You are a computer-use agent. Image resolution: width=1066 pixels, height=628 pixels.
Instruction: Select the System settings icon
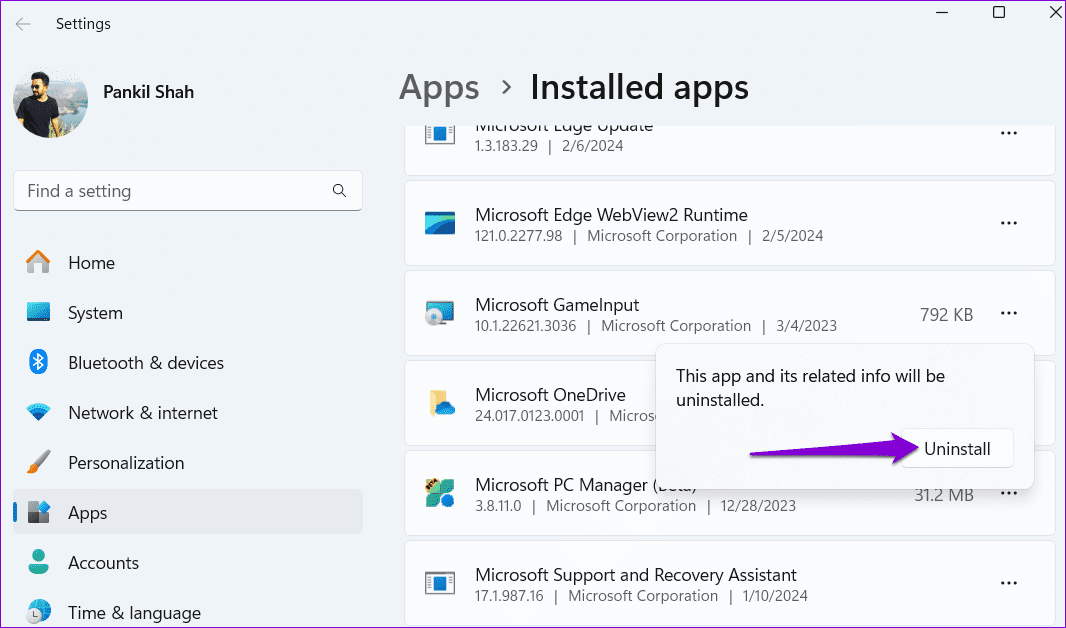point(37,312)
